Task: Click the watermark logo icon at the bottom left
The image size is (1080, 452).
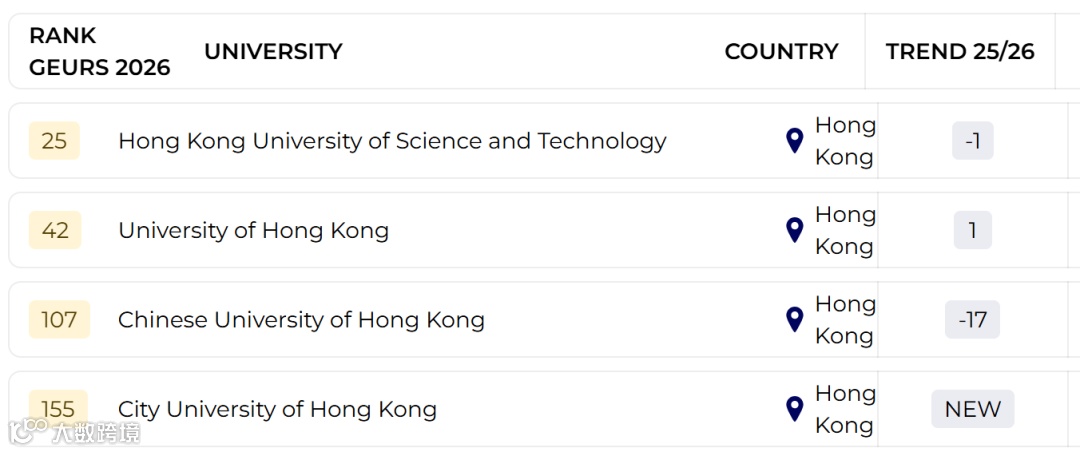Action: [27, 431]
